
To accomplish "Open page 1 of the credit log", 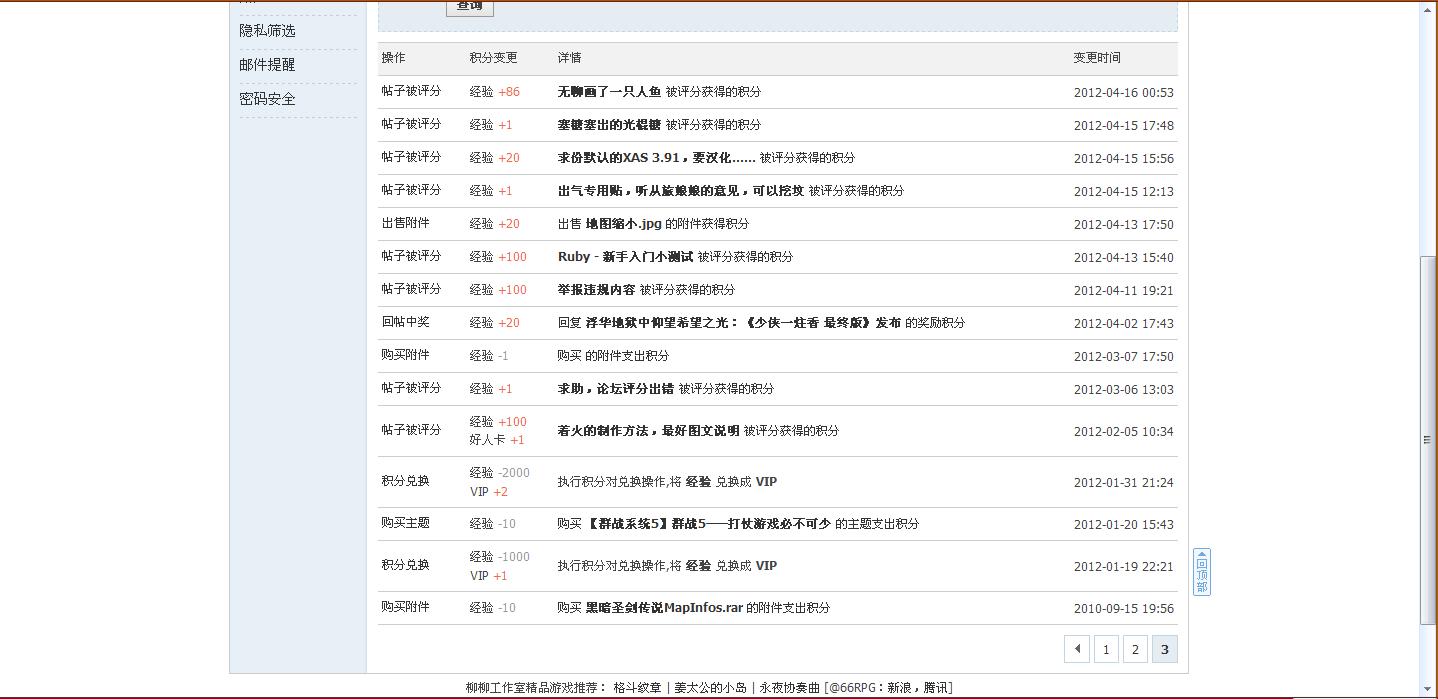I will [1106, 649].
